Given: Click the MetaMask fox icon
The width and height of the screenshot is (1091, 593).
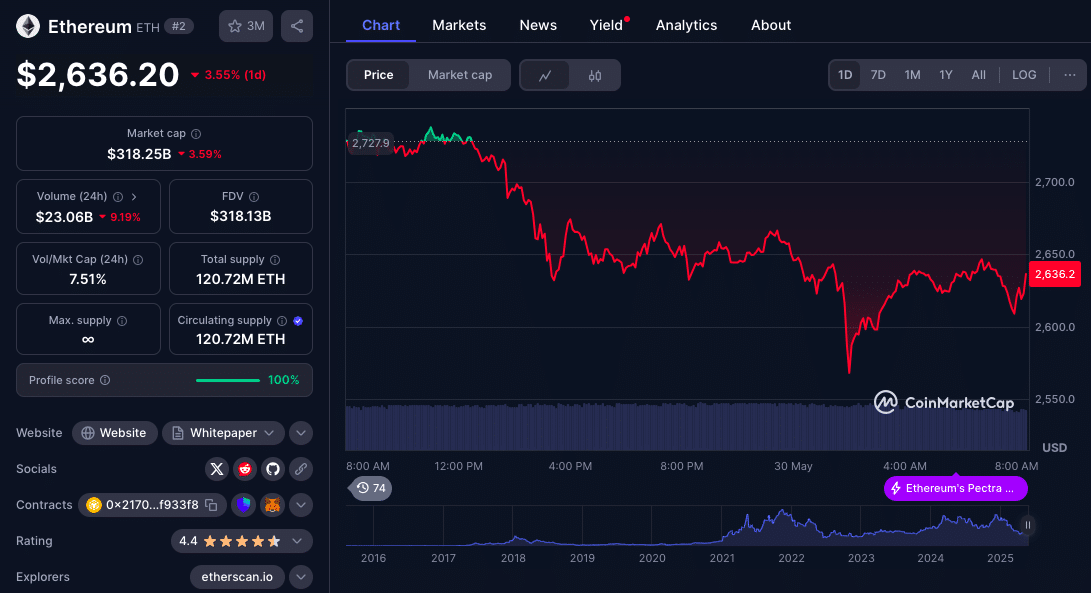Looking at the screenshot, I should click(273, 505).
